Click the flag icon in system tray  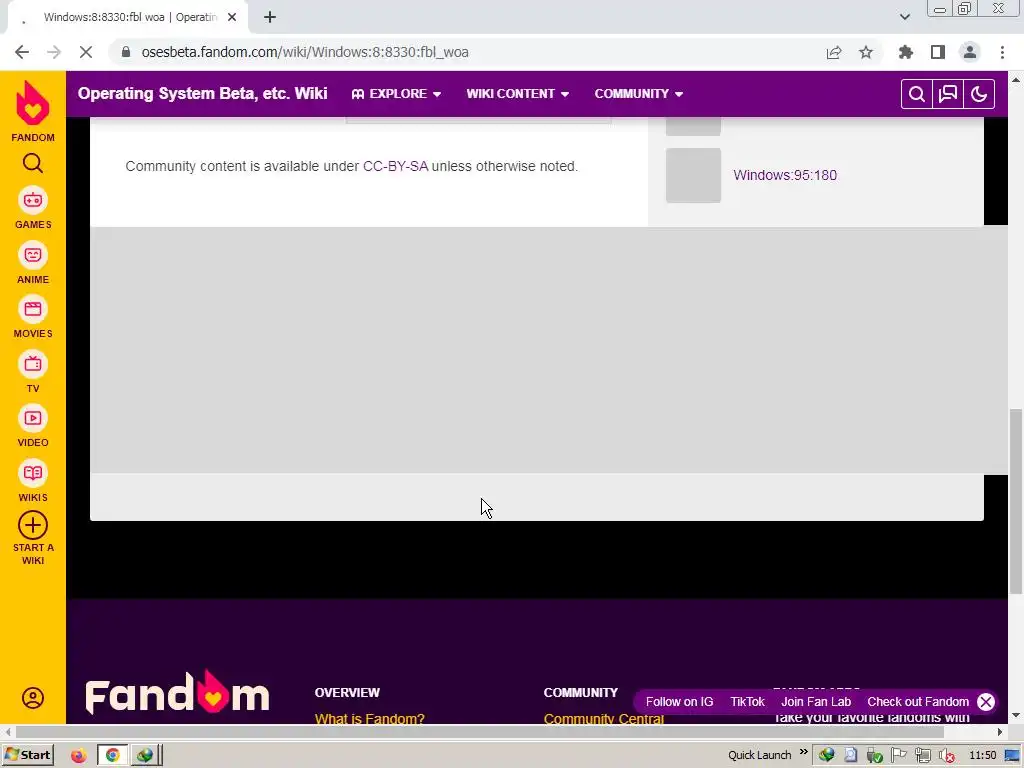[899, 756]
